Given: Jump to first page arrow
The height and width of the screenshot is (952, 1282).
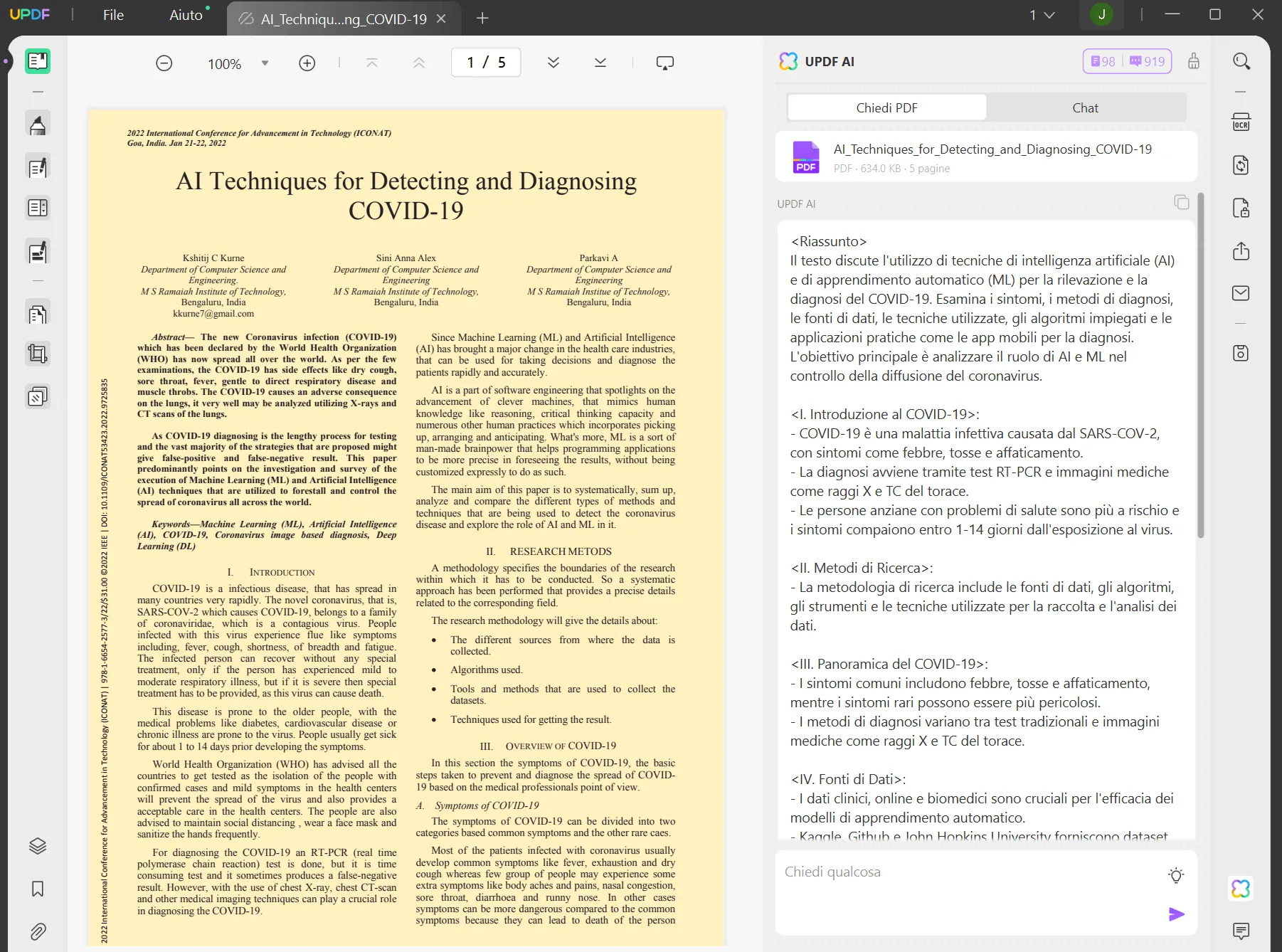Looking at the screenshot, I should [372, 63].
